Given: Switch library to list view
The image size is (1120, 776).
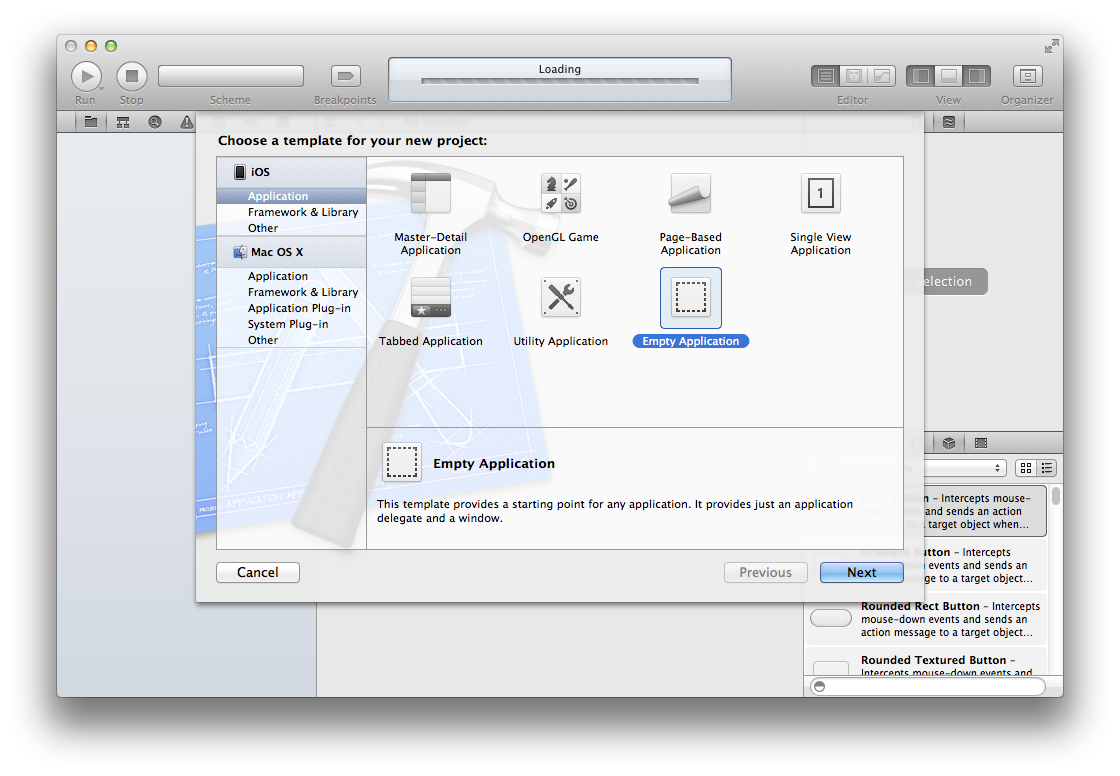Looking at the screenshot, I should 1047,468.
